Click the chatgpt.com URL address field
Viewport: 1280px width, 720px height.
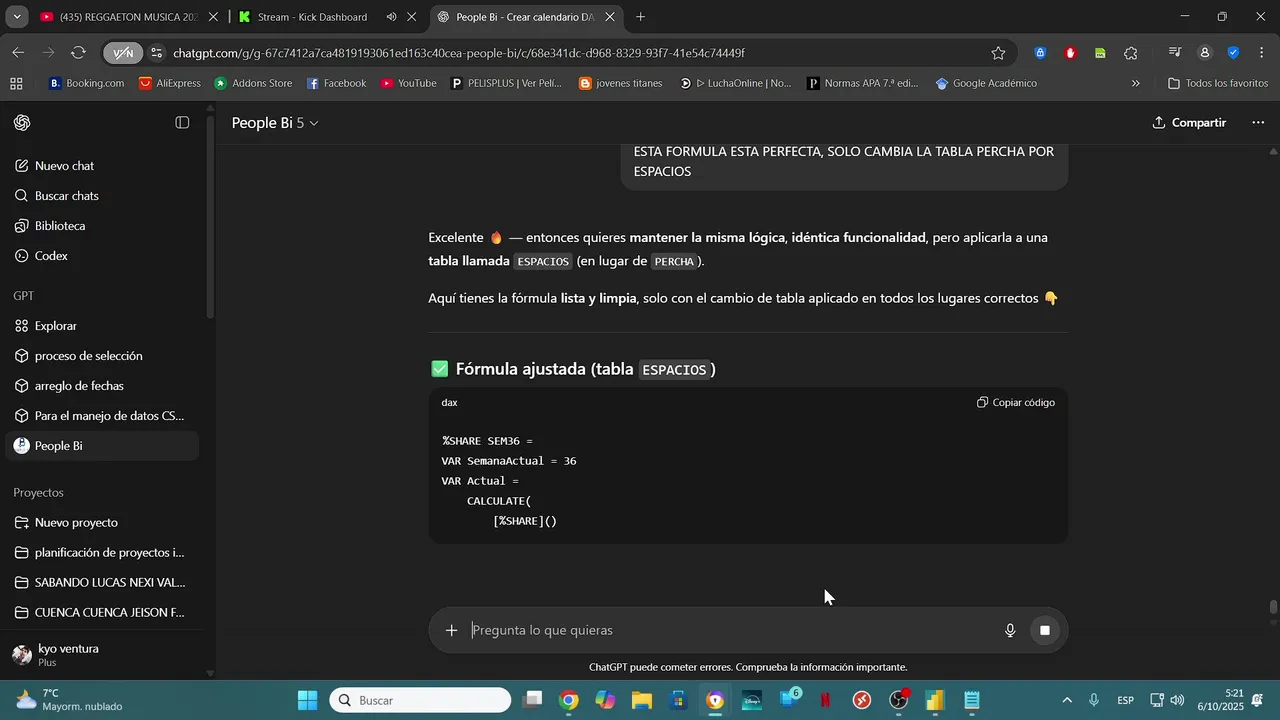click(x=575, y=53)
